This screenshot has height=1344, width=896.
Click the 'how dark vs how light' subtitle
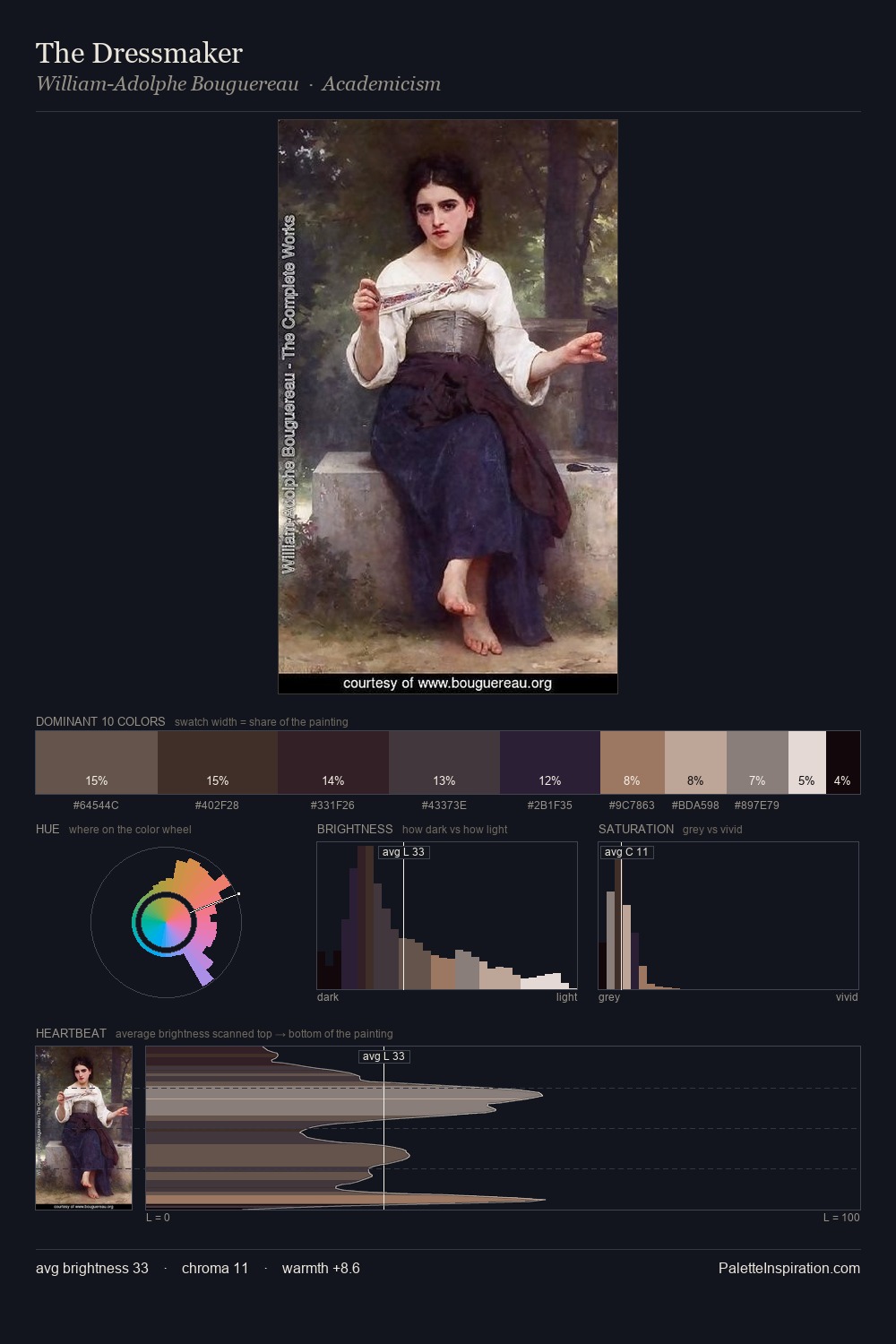point(454,830)
